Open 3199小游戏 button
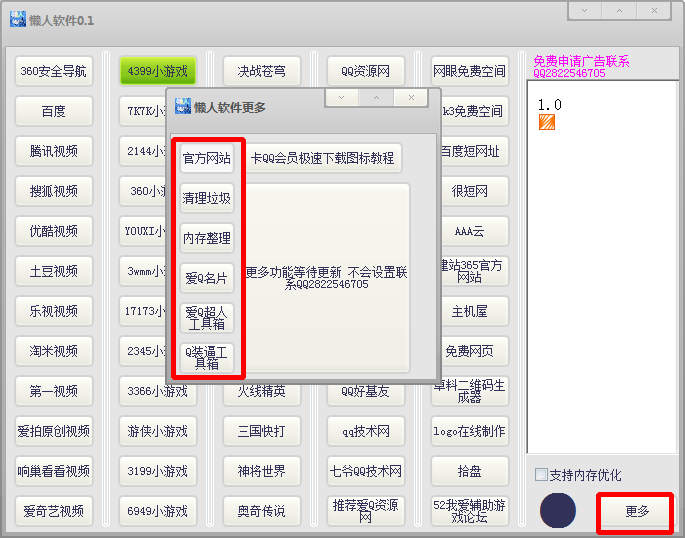Viewport: 685px width, 538px height. [158, 471]
